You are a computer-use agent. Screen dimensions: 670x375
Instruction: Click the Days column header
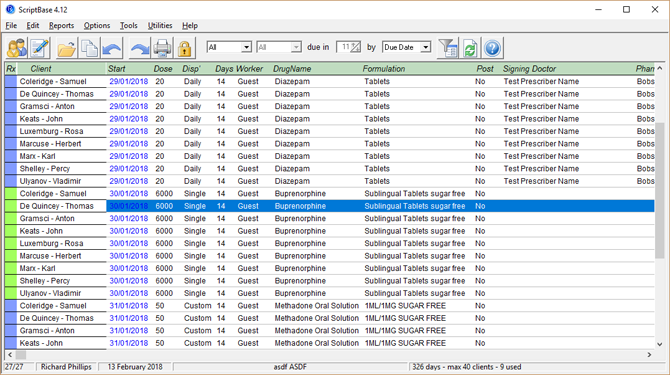tap(224, 69)
